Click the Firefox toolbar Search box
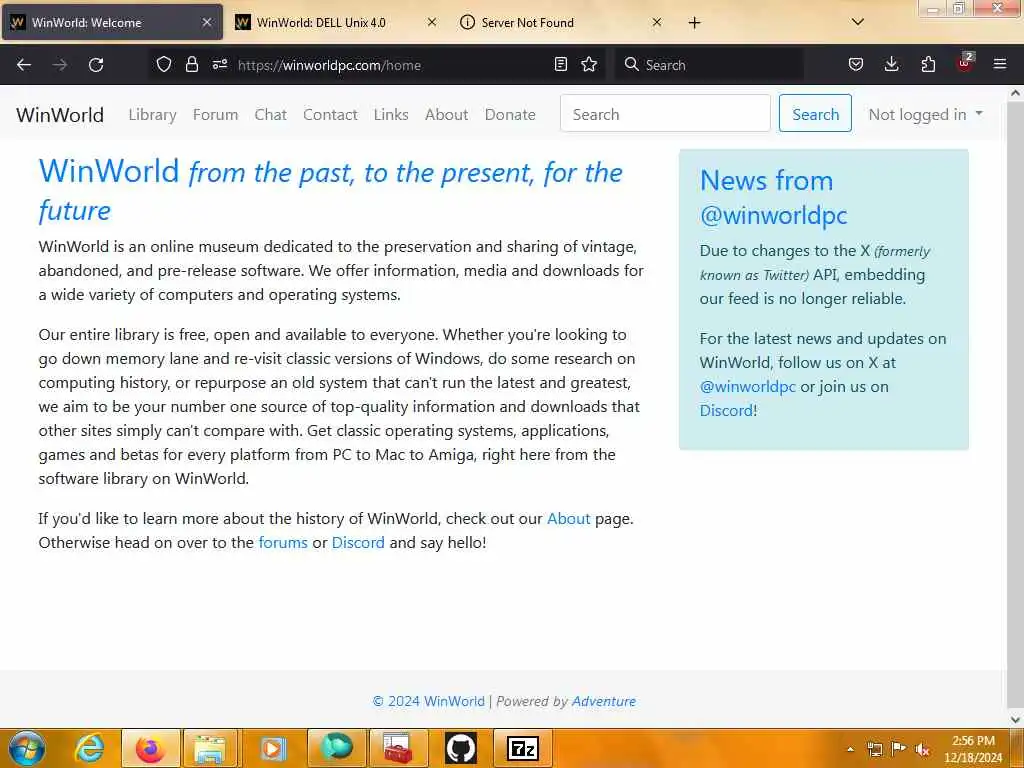The height and width of the screenshot is (768, 1024). 709,65
